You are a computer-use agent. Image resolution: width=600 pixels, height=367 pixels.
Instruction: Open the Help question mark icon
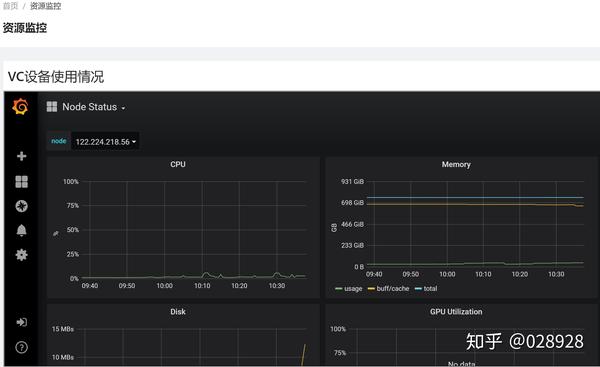(21, 347)
